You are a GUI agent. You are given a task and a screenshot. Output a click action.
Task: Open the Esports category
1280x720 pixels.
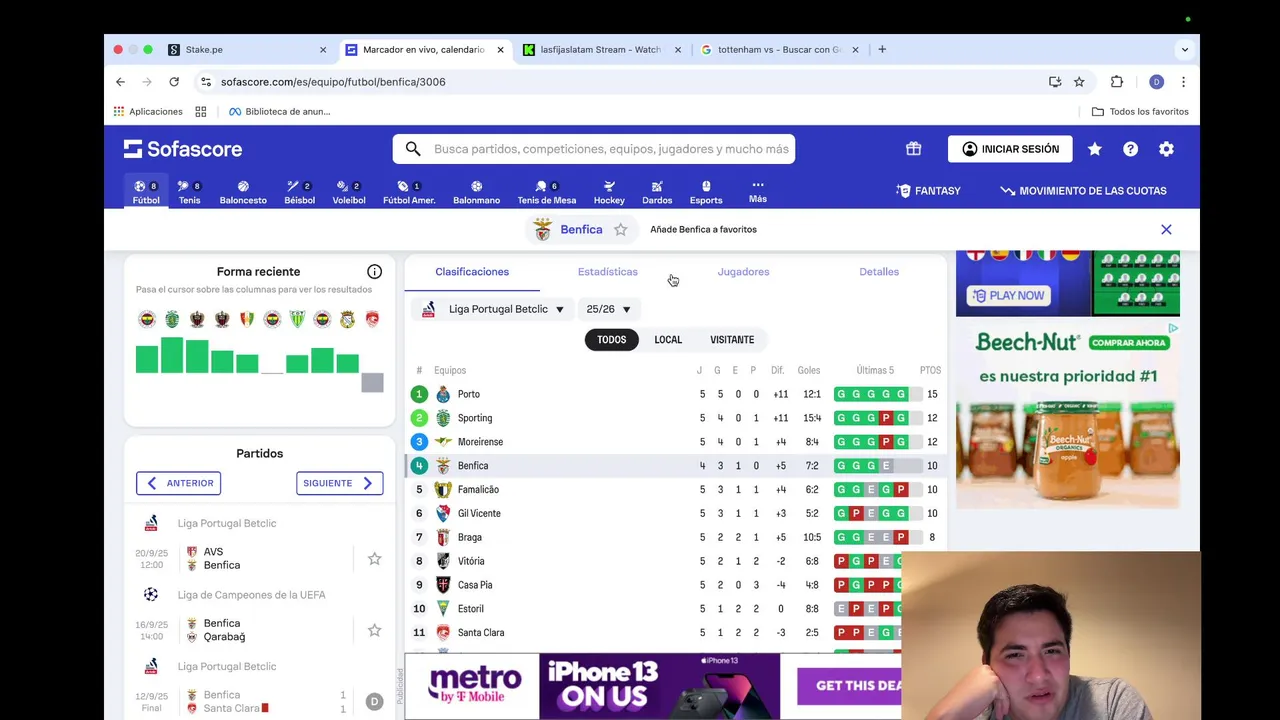[706, 192]
